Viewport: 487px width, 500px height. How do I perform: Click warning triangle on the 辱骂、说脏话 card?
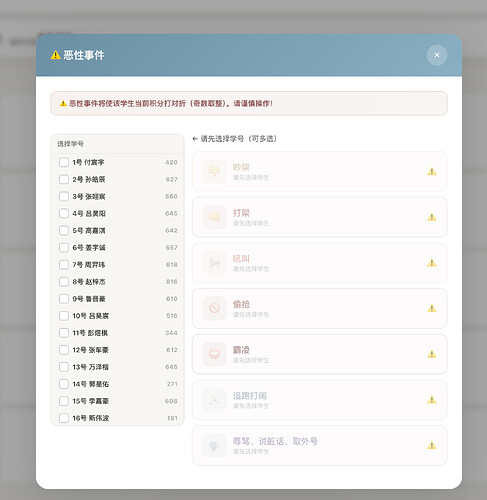click(432, 445)
